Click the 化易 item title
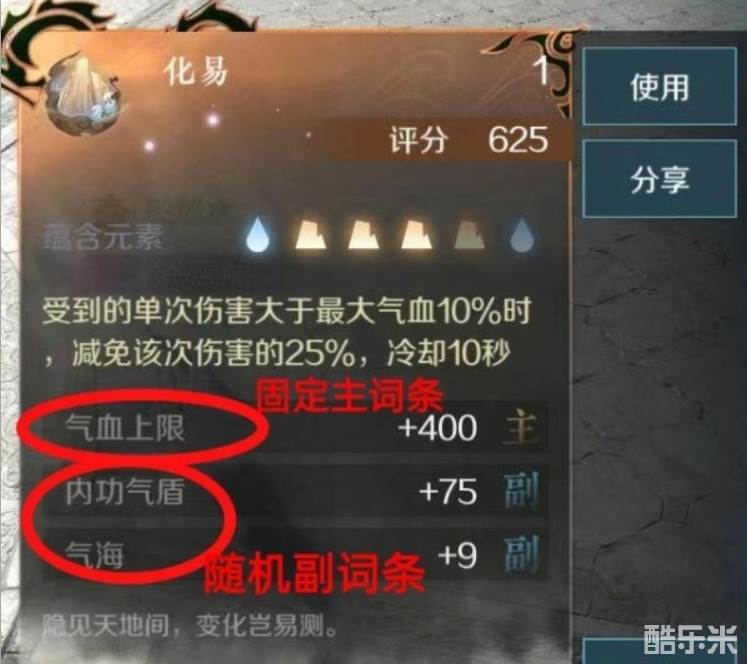 click(195, 72)
